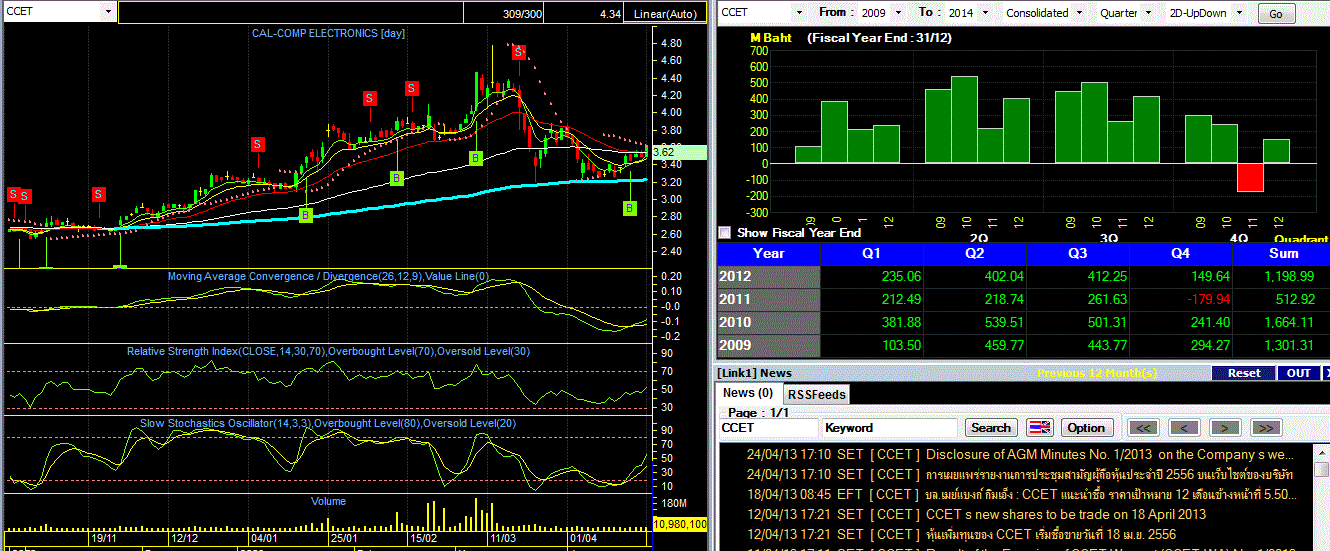Click the 309/300 value in chart header
1330x551 pixels.
point(522,14)
